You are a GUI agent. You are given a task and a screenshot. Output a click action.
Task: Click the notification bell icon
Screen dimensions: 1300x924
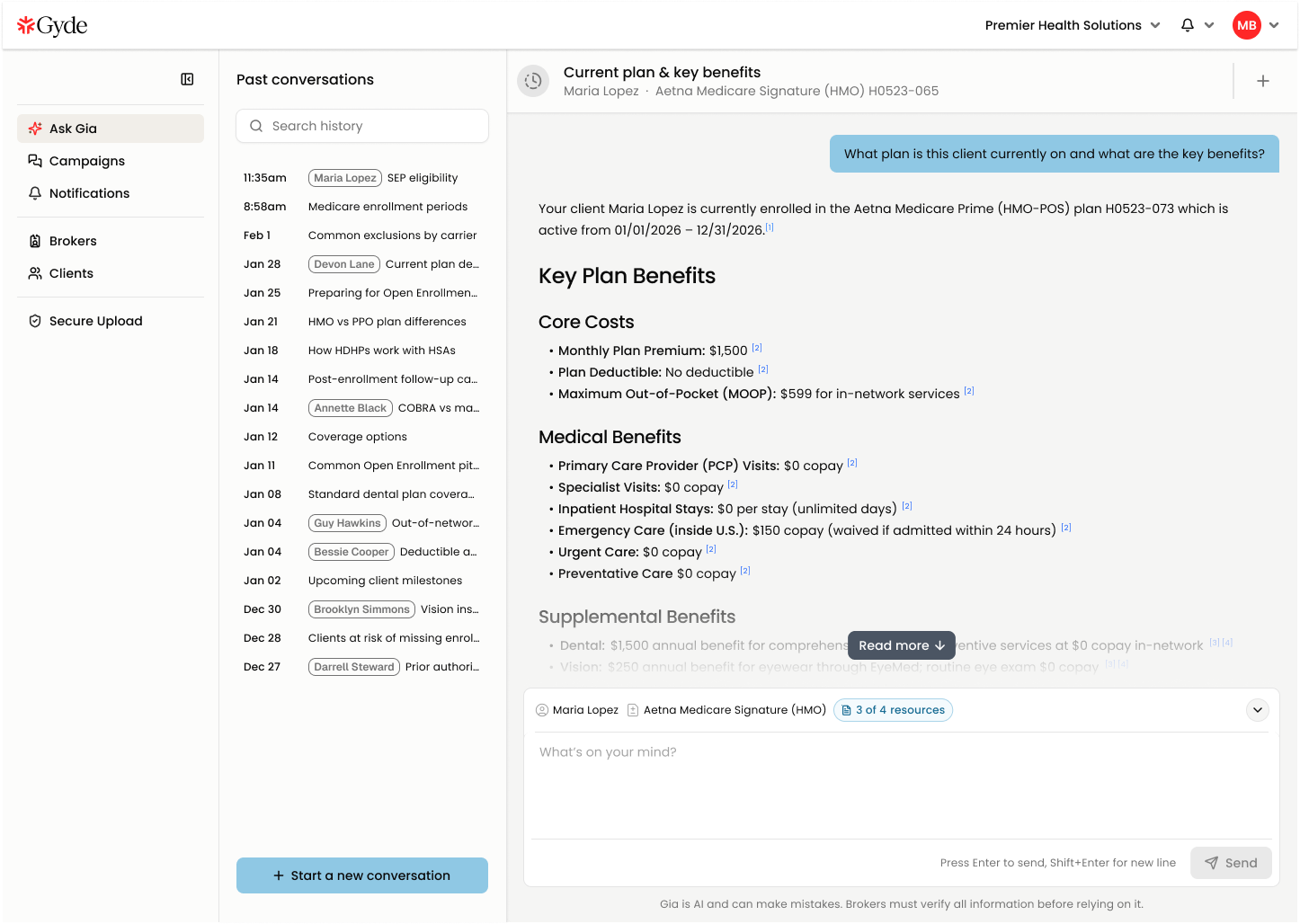click(x=1188, y=25)
